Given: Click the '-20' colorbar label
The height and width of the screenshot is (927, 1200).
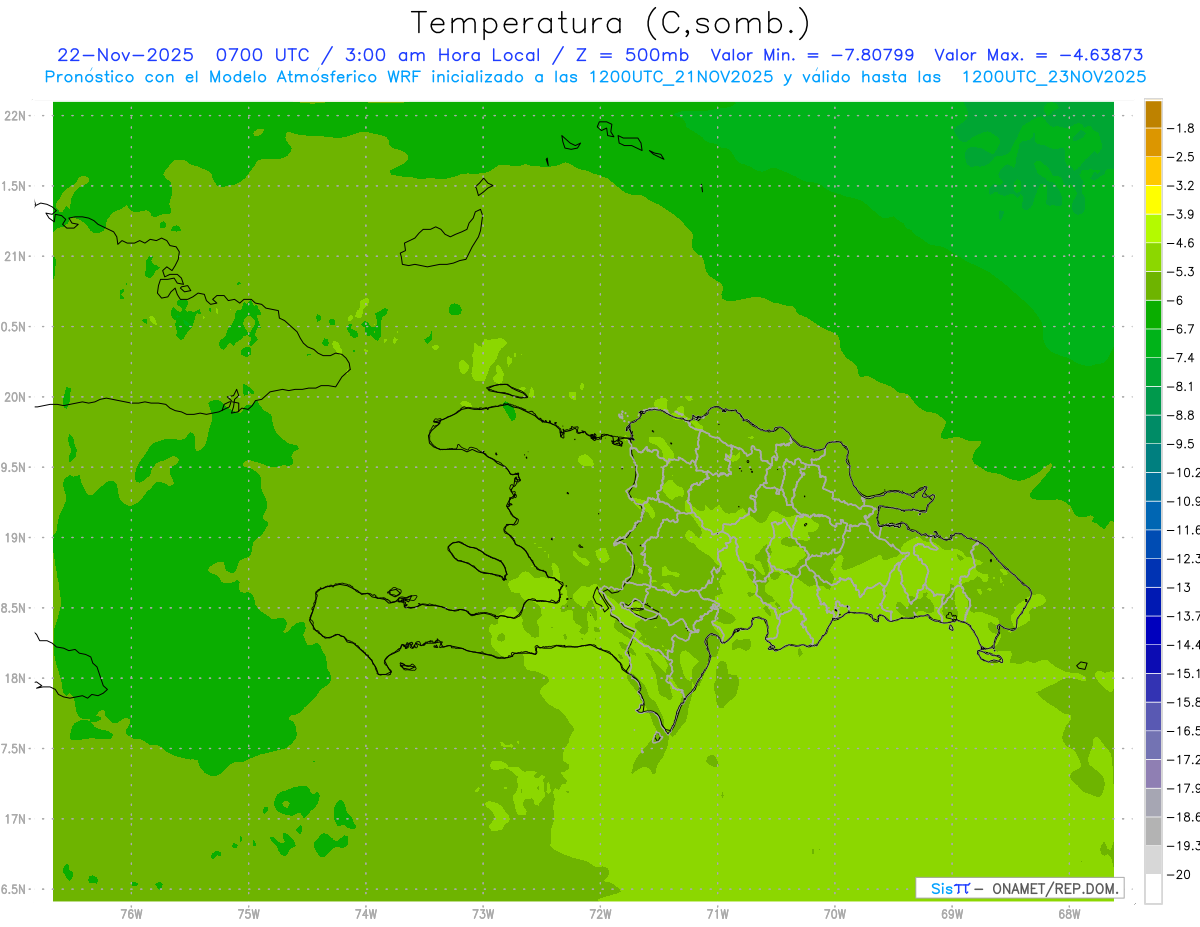Looking at the screenshot, I should click(1179, 875).
